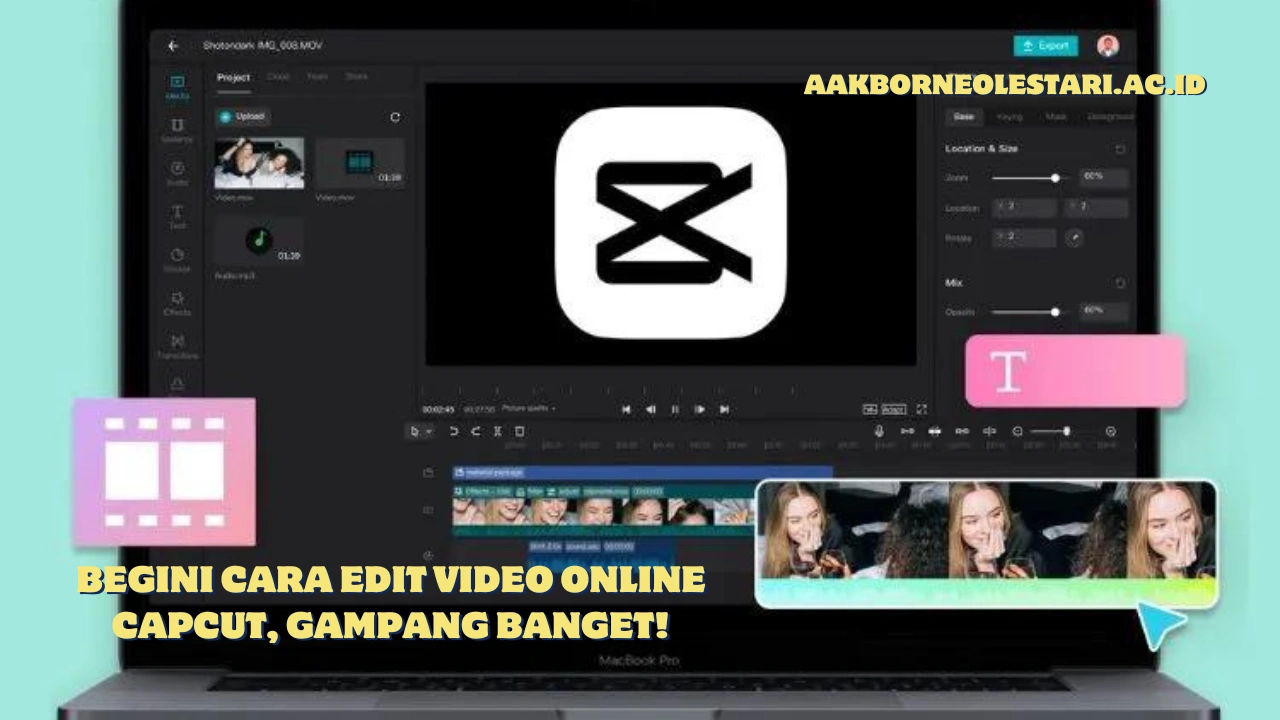Click the Export button

pyautogui.click(x=1046, y=46)
